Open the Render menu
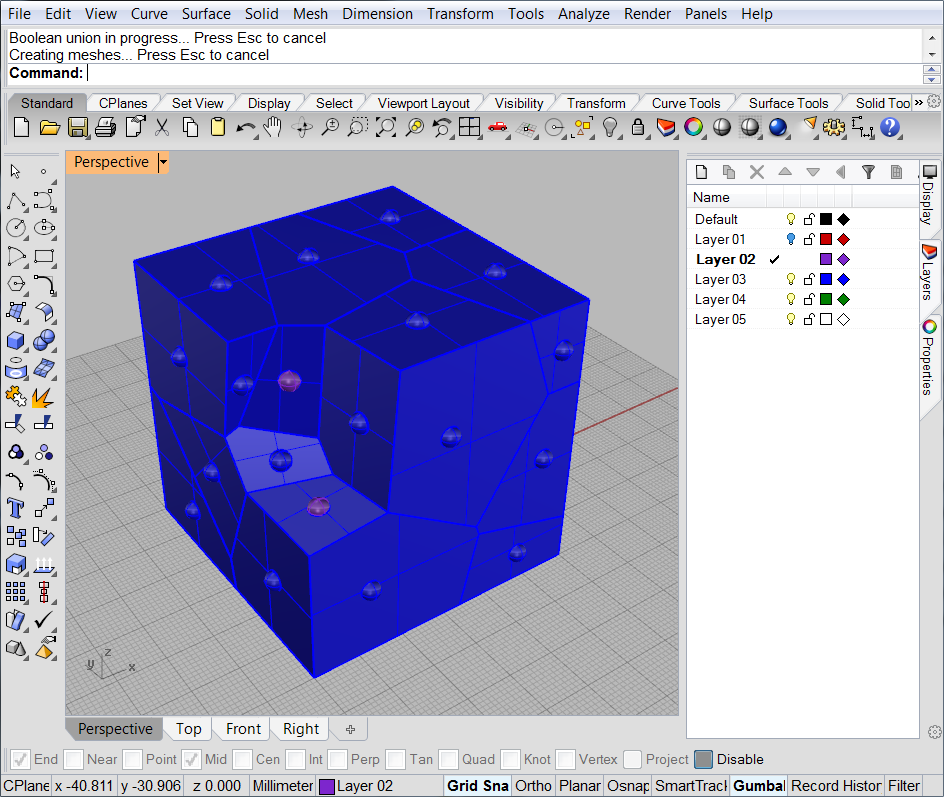Image resolution: width=944 pixels, height=797 pixels. tap(647, 13)
